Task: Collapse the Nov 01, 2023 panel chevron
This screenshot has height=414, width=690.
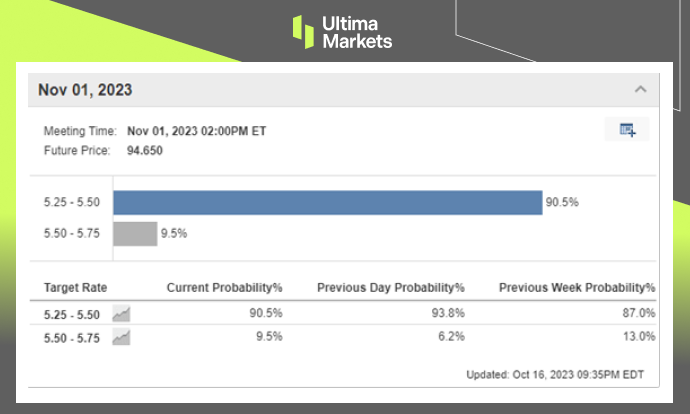Action: coord(641,89)
